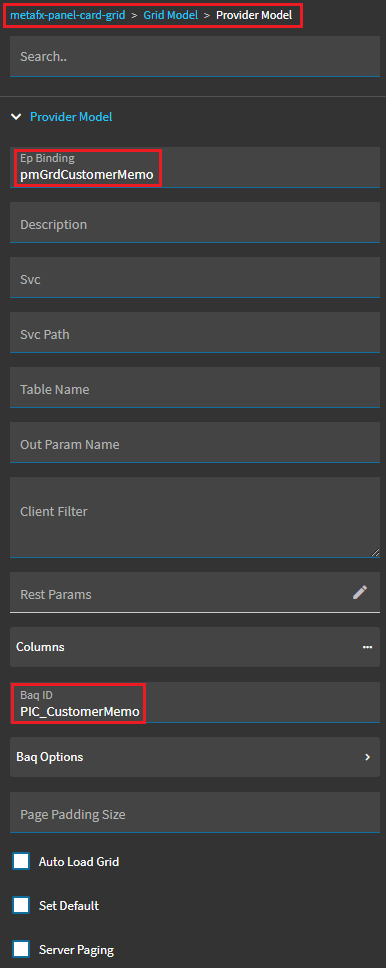Focus the Search field
The height and width of the screenshot is (968, 386).
195,56
